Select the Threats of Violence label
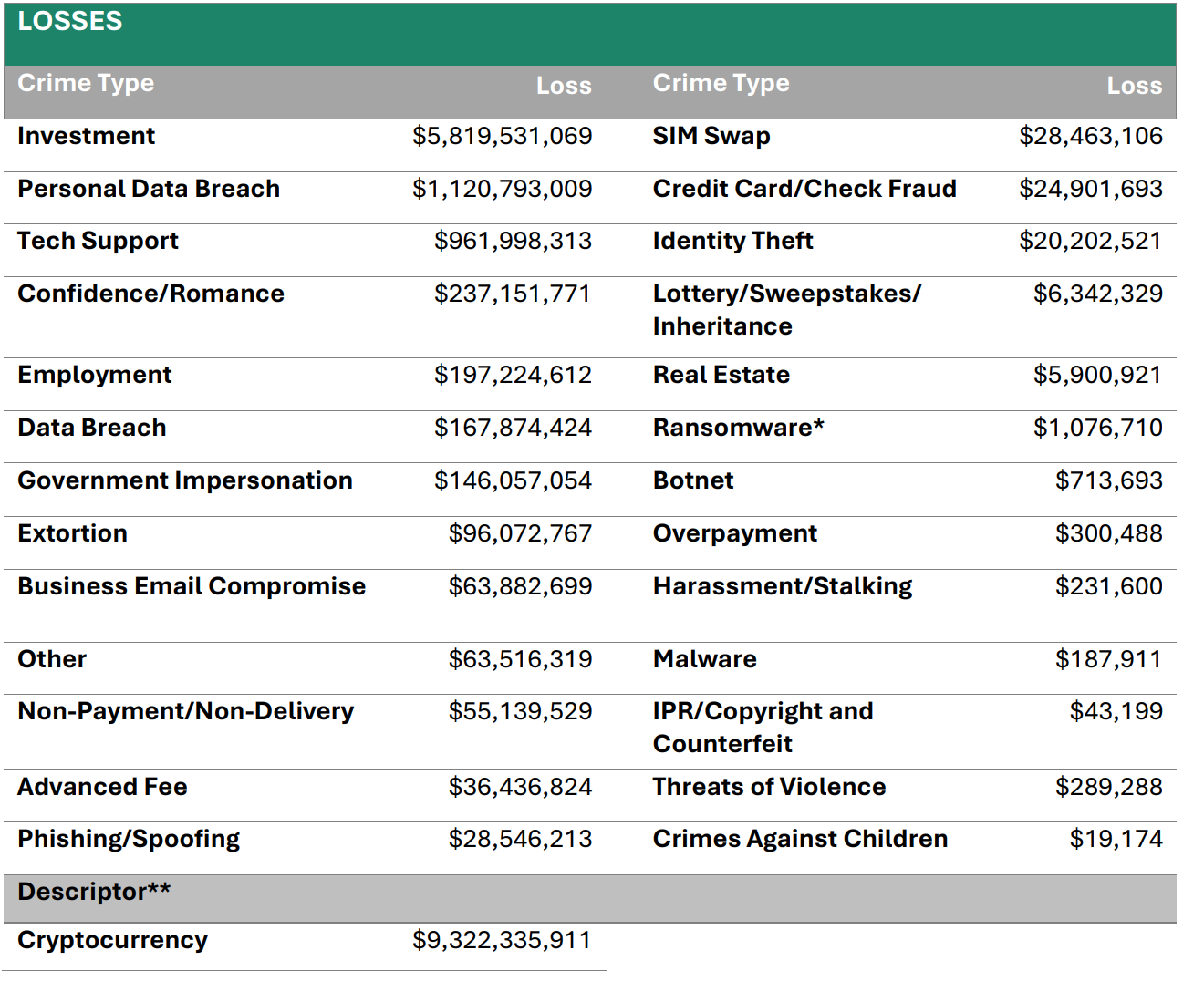 pos(770,787)
